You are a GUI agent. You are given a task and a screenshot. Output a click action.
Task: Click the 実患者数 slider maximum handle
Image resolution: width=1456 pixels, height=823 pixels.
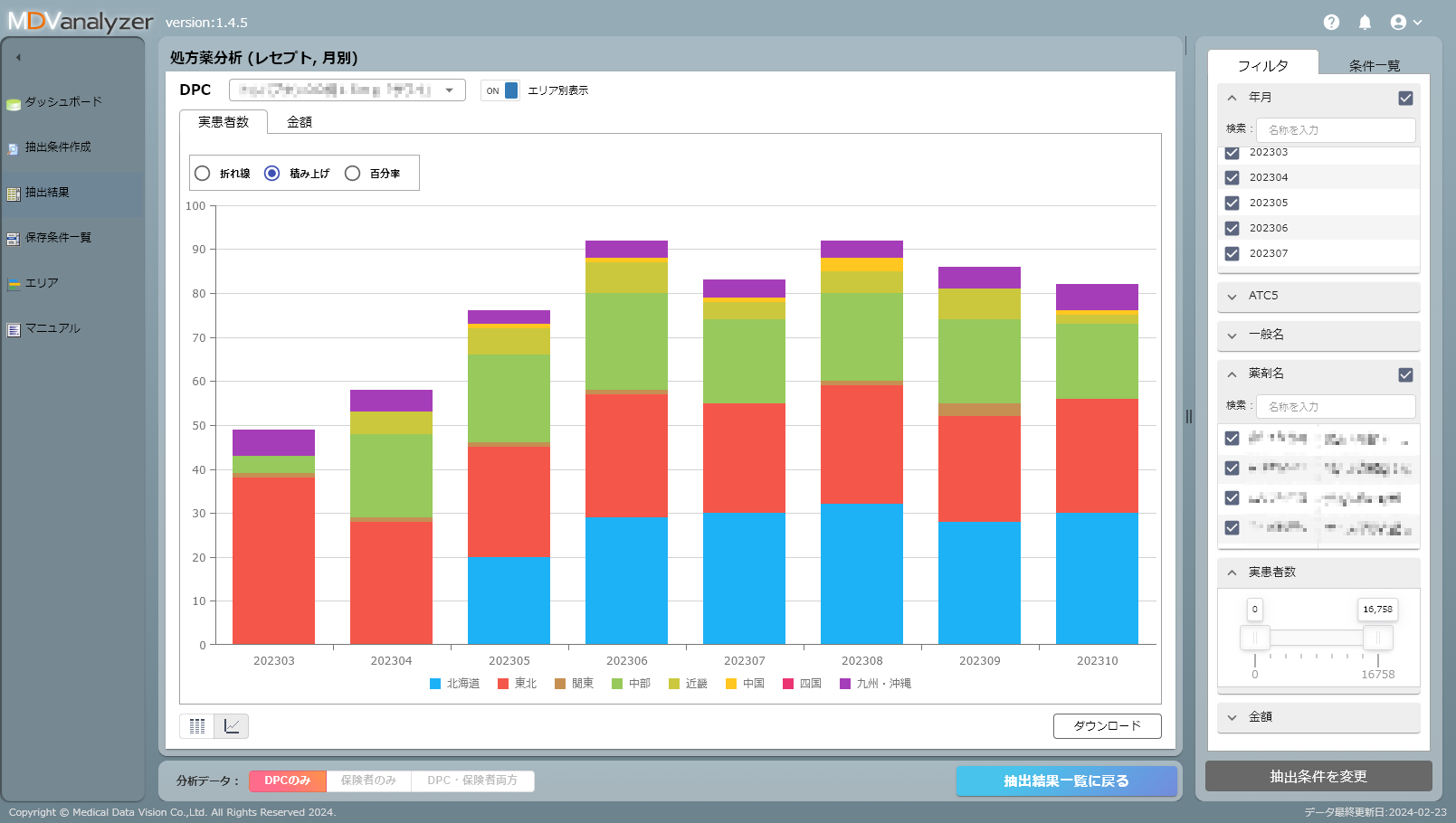pyautogui.click(x=1377, y=638)
